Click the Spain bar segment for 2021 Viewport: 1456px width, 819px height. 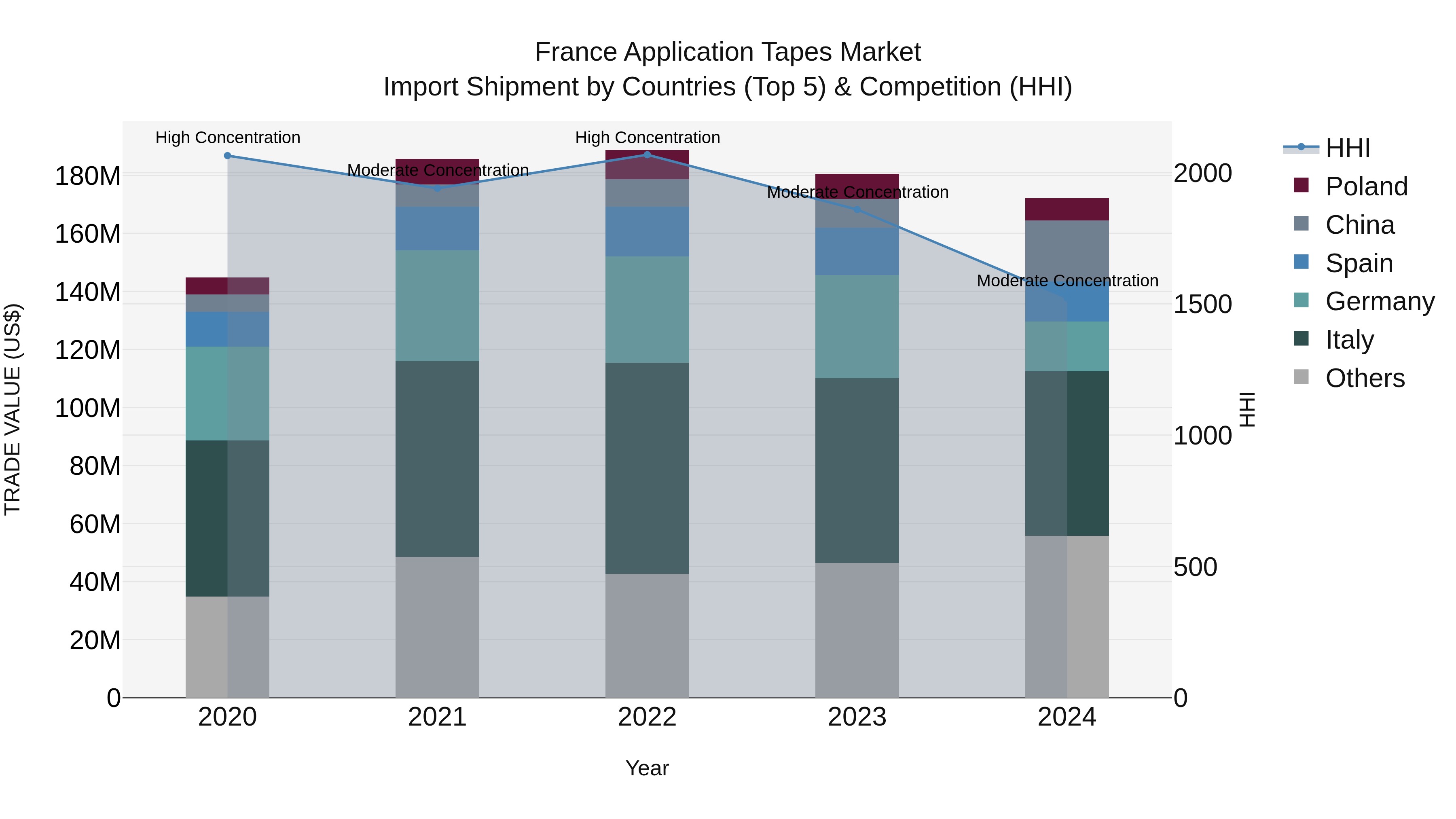point(438,229)
